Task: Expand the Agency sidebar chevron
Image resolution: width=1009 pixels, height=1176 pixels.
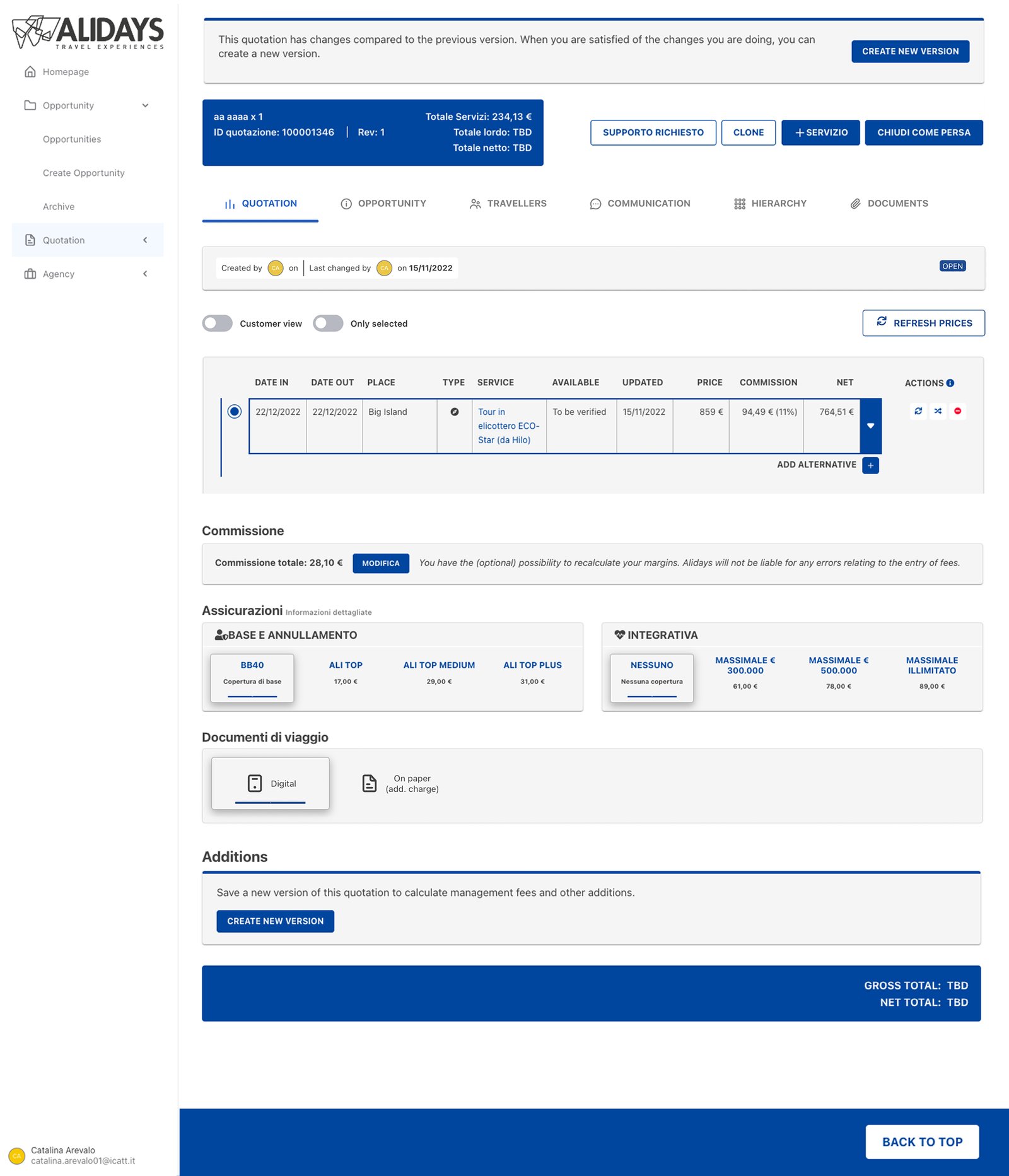Action: (145, 274)
